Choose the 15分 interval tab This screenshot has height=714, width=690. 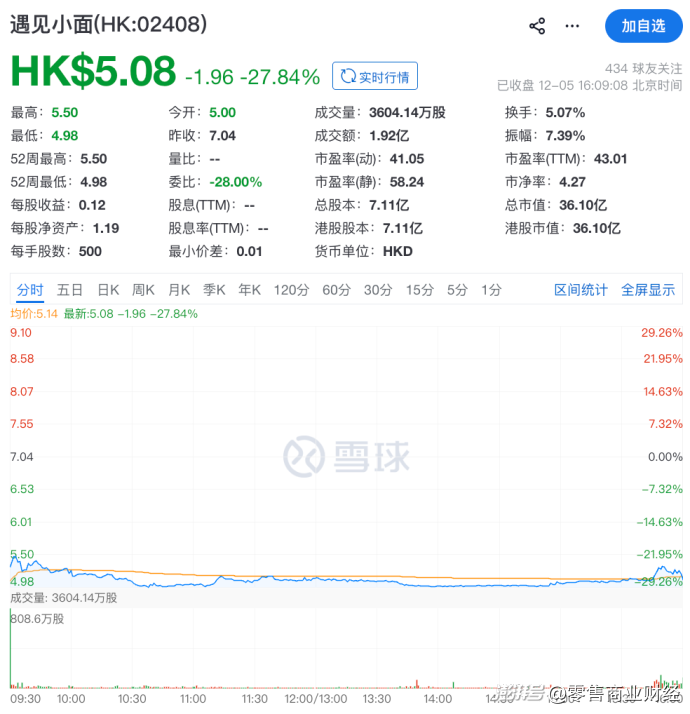(x=419, y=290)
